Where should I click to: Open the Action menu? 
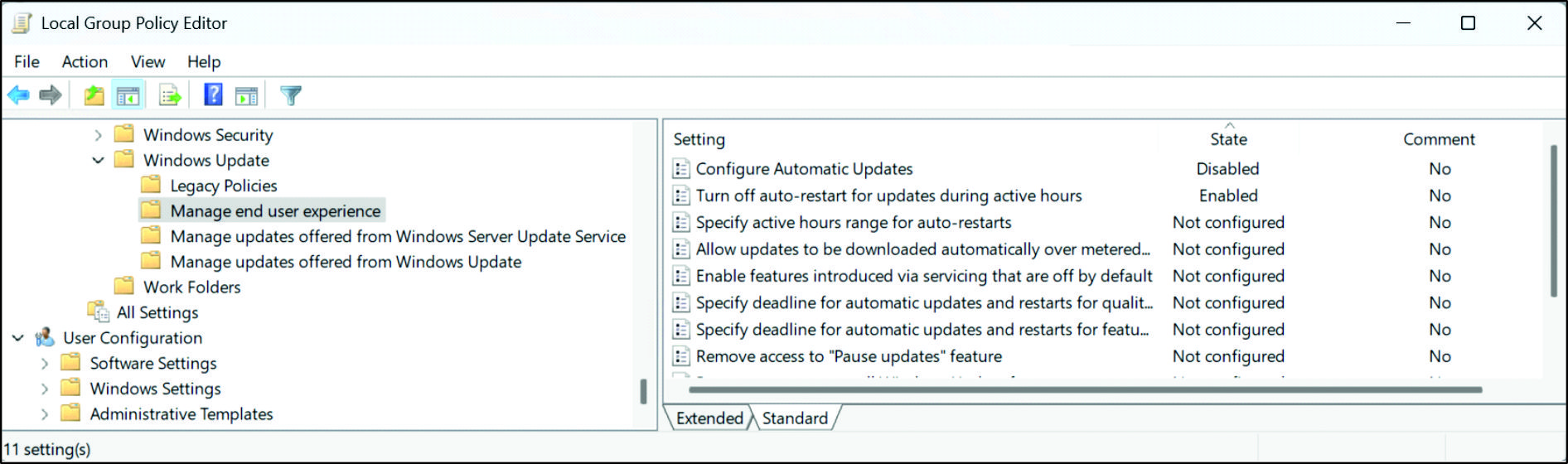coord(85,61)
